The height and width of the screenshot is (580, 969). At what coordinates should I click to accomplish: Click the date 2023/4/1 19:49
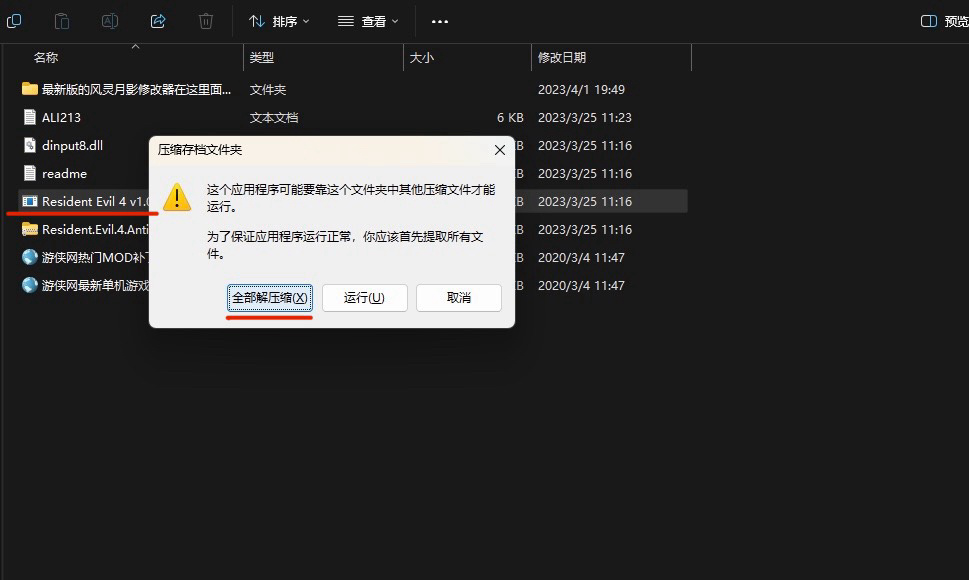click(x=581, y=90)
